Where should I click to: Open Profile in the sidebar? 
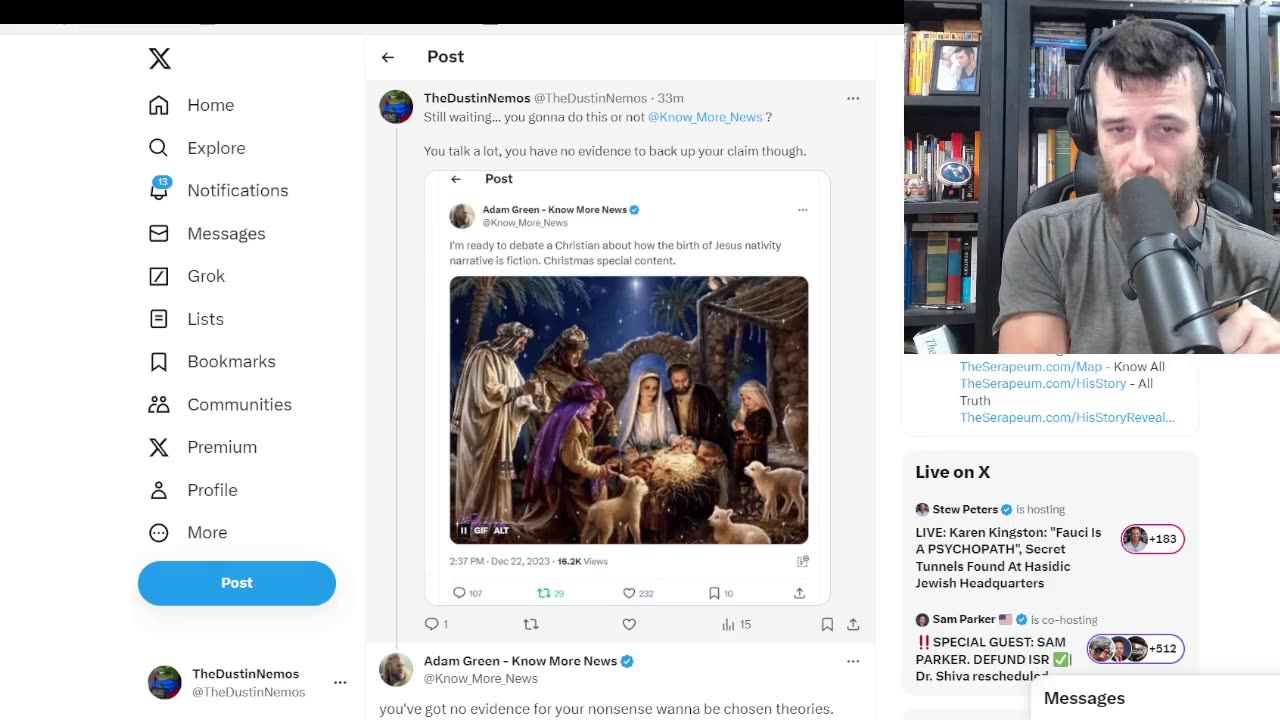[x=193, y=490]
